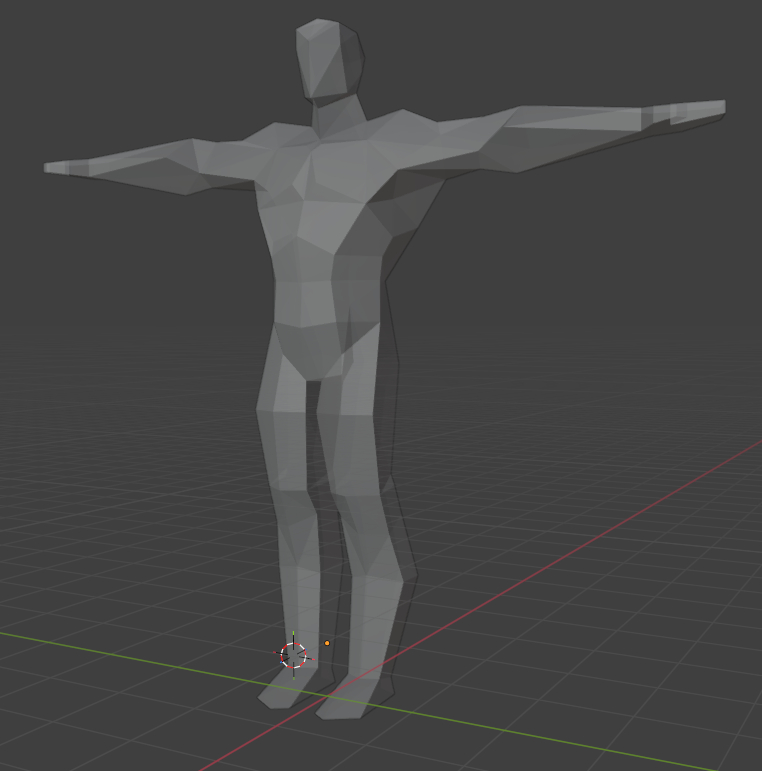The height and width of the screenshot is (771, 762).
Task: Select the orange object origin dot
Action: (x=327, y=643)
